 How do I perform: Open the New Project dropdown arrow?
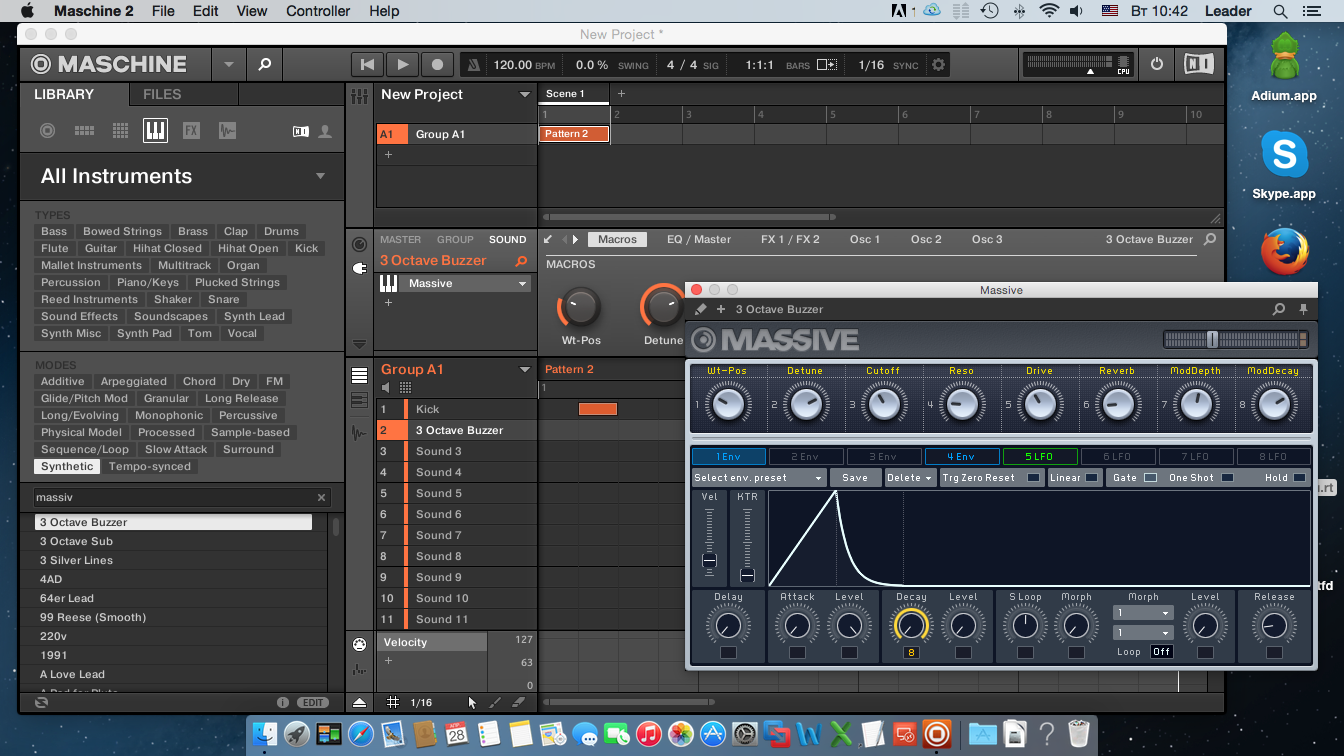(x=524, y=95)
